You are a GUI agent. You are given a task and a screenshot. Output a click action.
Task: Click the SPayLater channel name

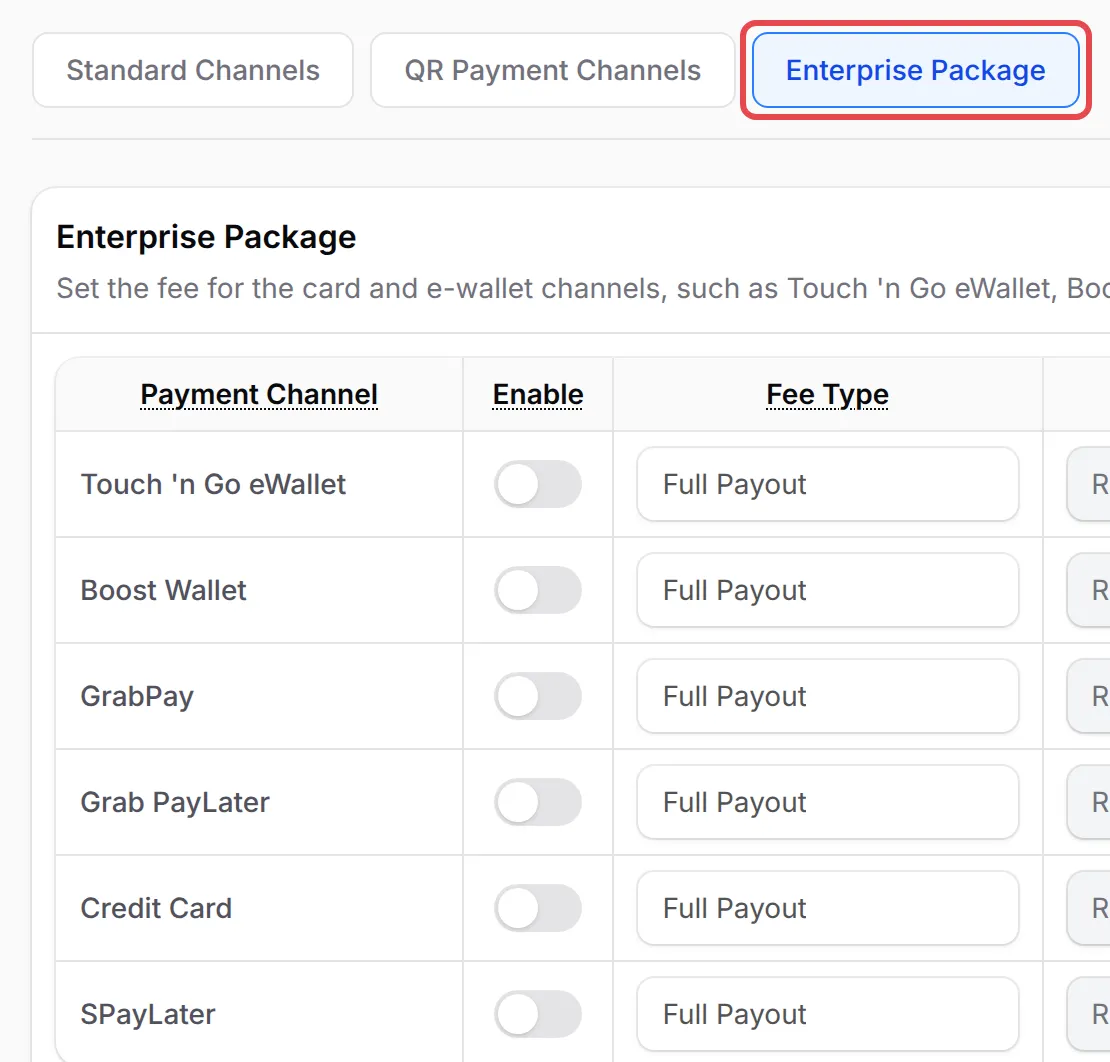[x=148, y=1015]
